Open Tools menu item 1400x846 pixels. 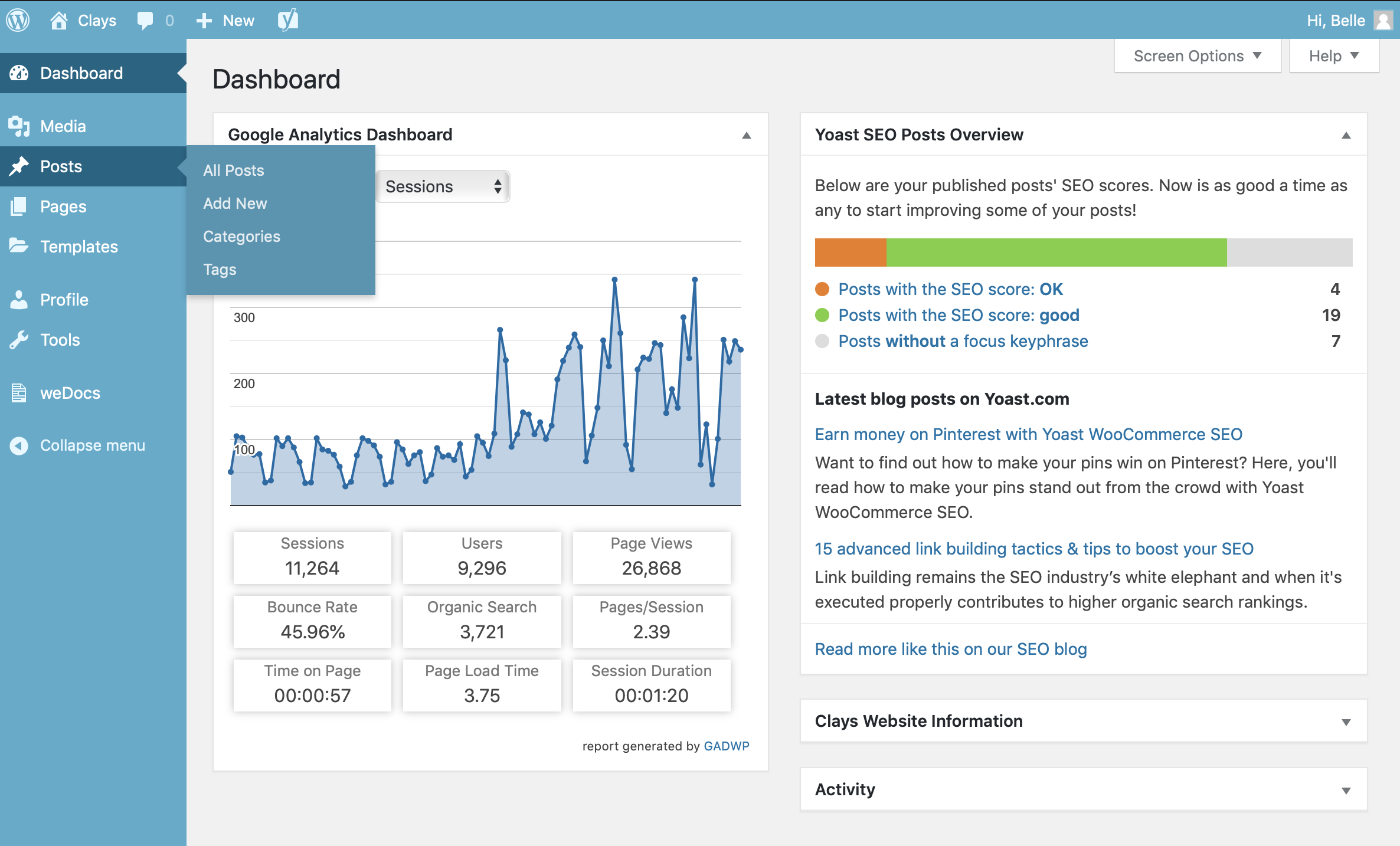(93, 340)
